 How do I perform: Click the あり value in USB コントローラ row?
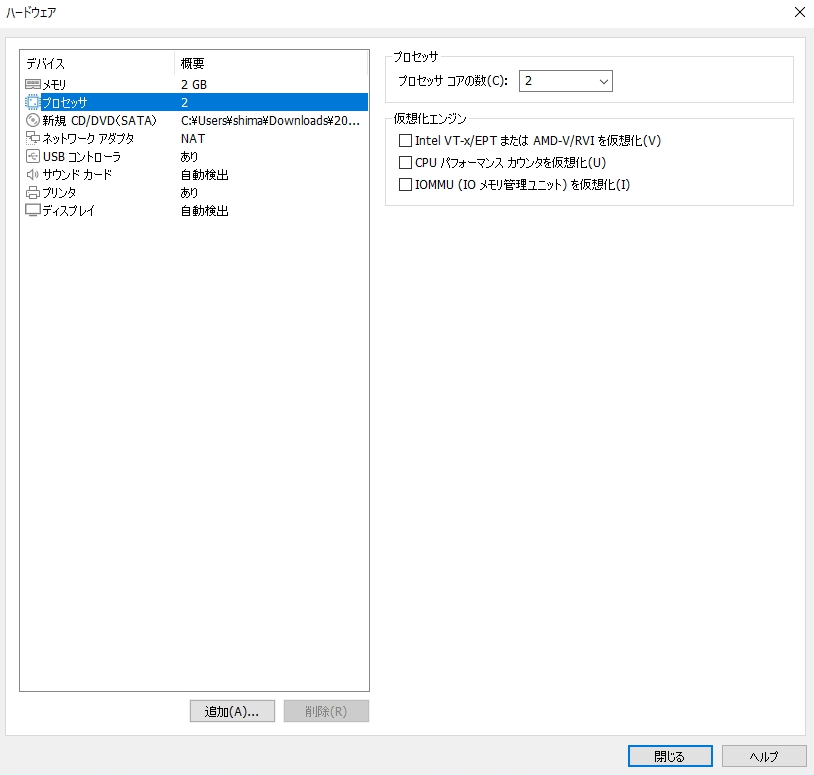189,156
